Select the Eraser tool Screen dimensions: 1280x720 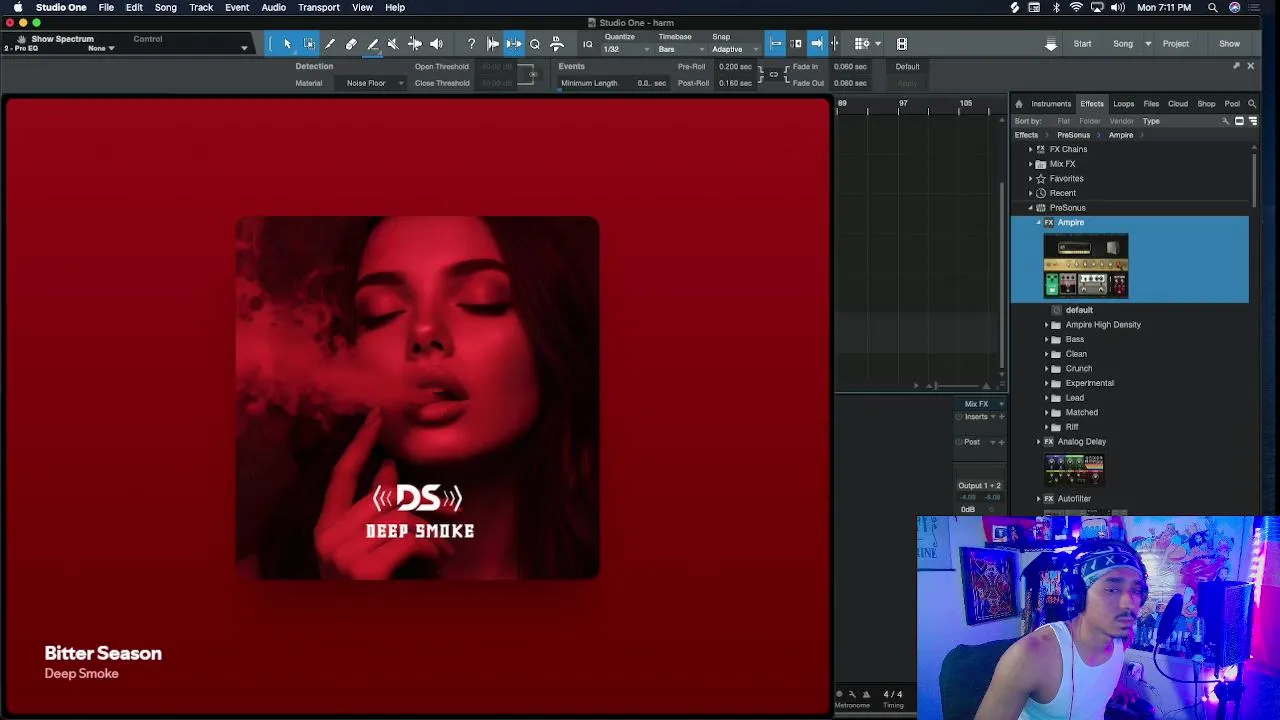click(x=351, y=44)
